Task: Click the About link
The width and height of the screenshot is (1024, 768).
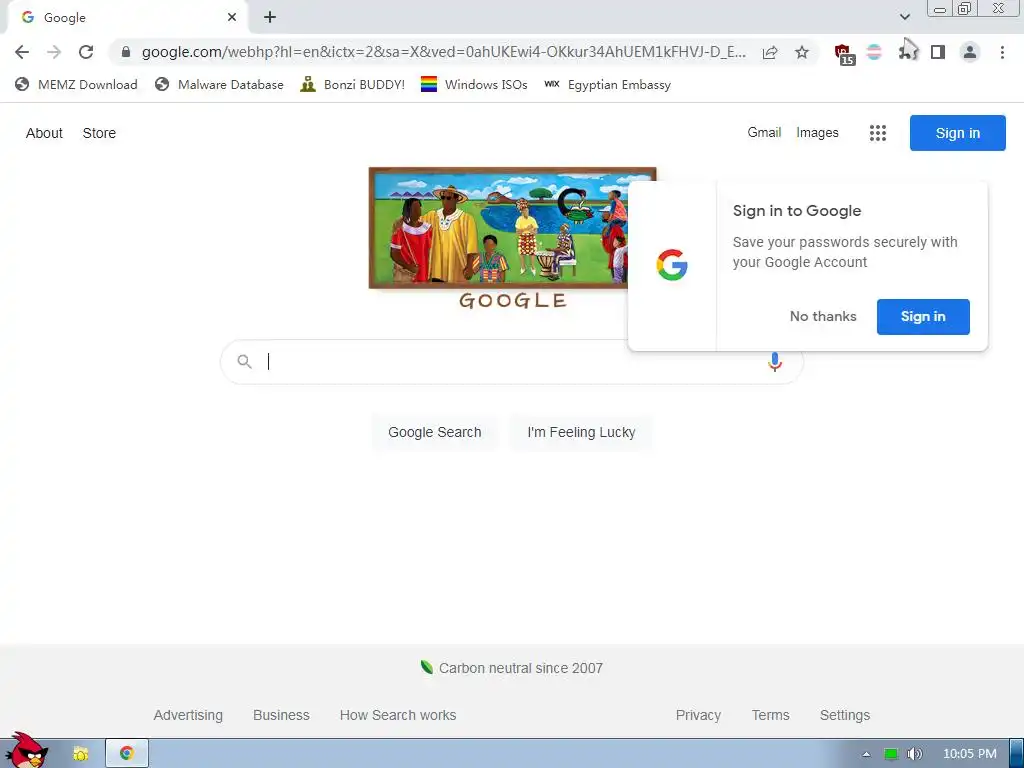Action: pyautogui.click(x=44, y=133)
